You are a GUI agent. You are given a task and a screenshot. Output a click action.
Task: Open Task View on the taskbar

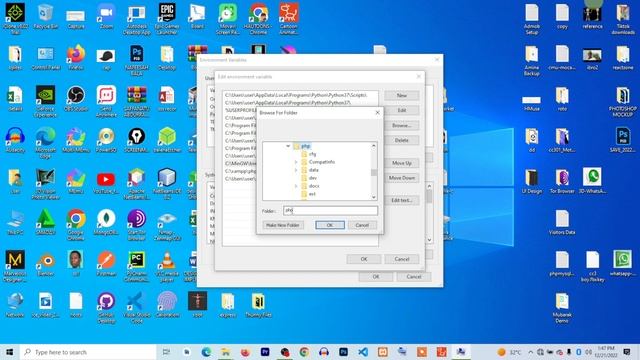tap(167, 352)
